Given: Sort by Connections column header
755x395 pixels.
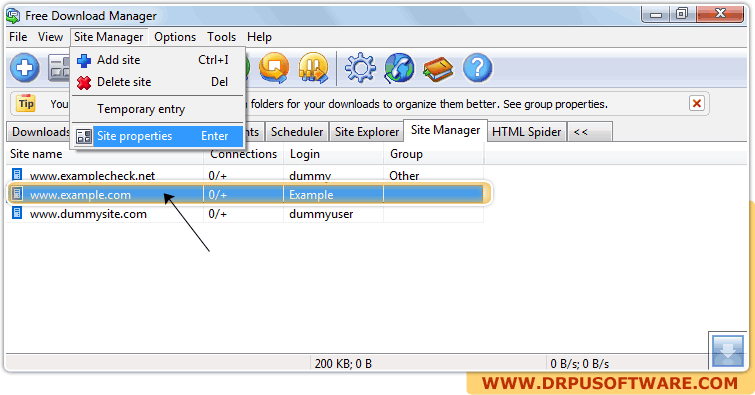Looking at the screenshot, I should pos(244,154).
